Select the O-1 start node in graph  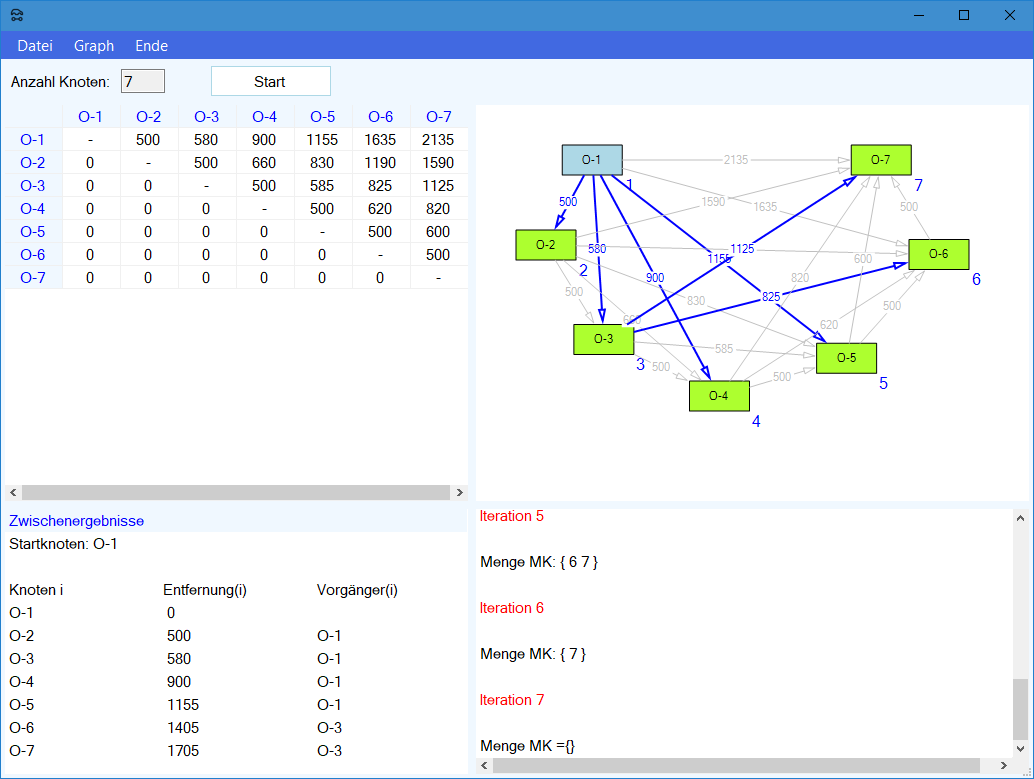[592, 160]
